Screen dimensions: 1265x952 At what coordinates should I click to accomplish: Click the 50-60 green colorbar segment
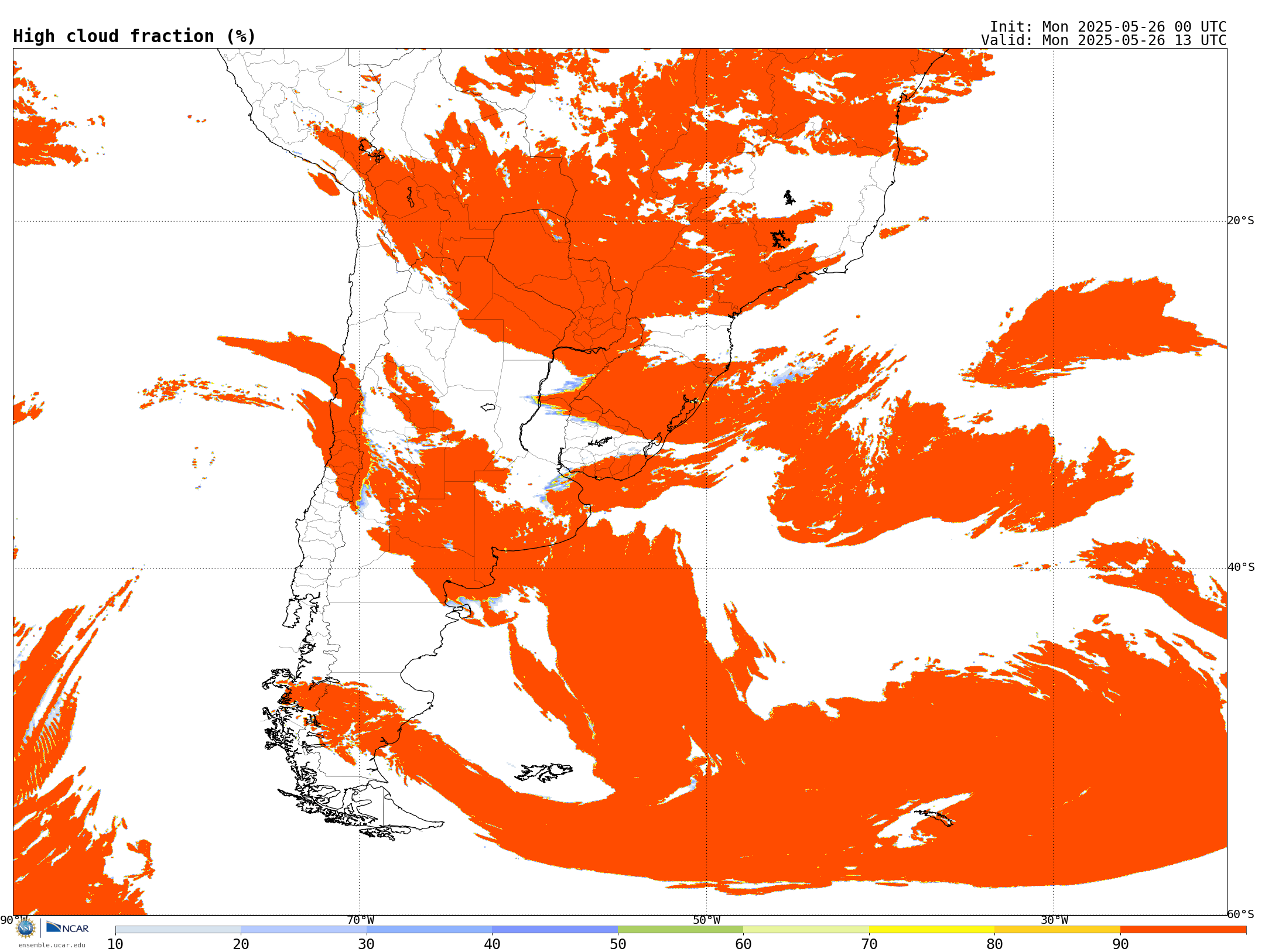click(x=681, y=930)
